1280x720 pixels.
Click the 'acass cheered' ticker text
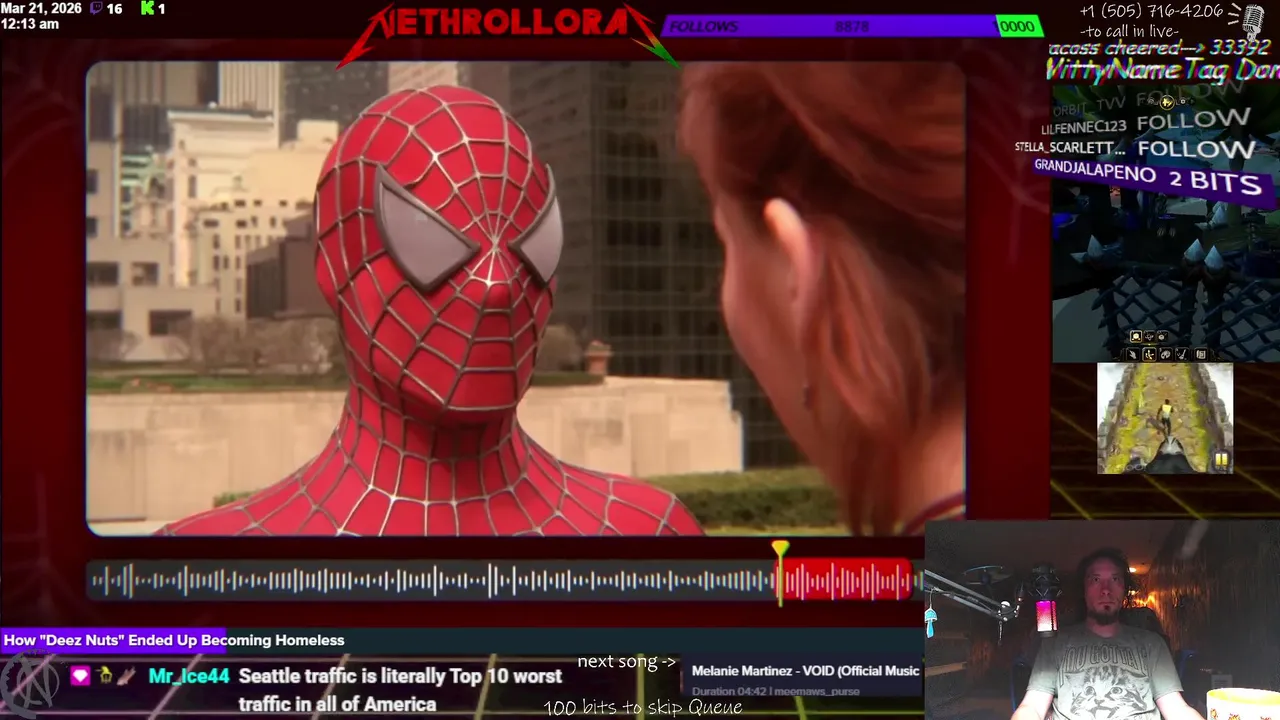1159,48
